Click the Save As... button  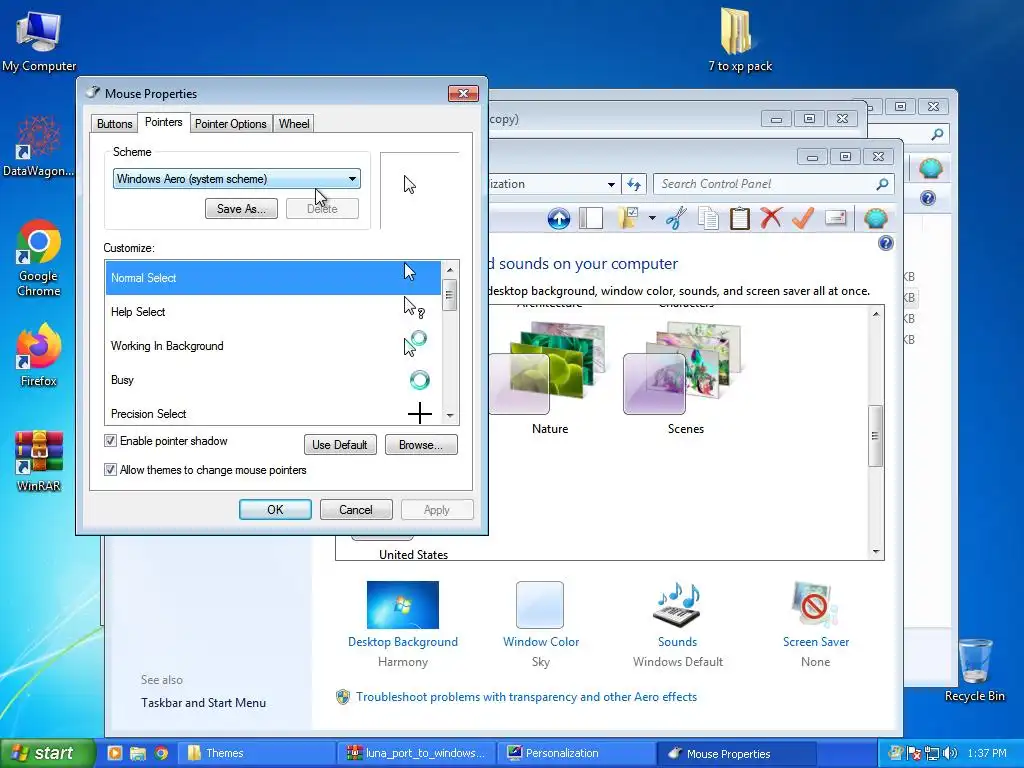[x=241, y=209]
